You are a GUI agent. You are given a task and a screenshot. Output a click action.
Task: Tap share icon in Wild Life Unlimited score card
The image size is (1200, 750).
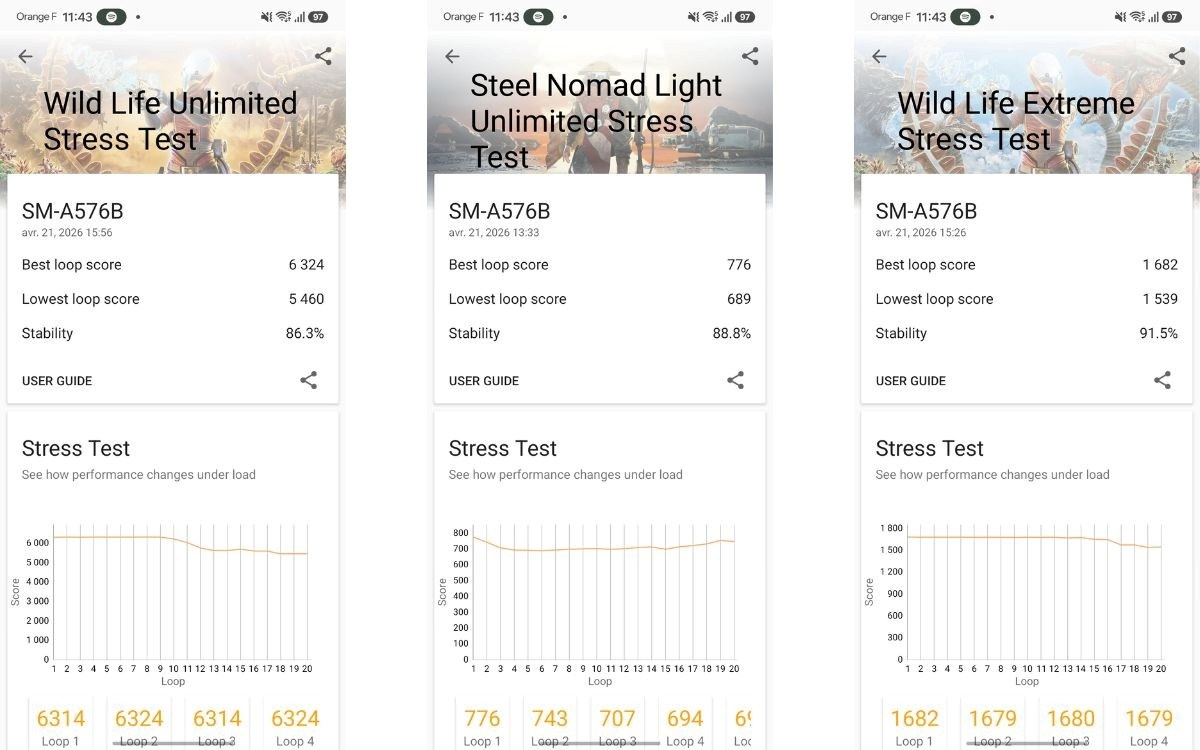309,380
